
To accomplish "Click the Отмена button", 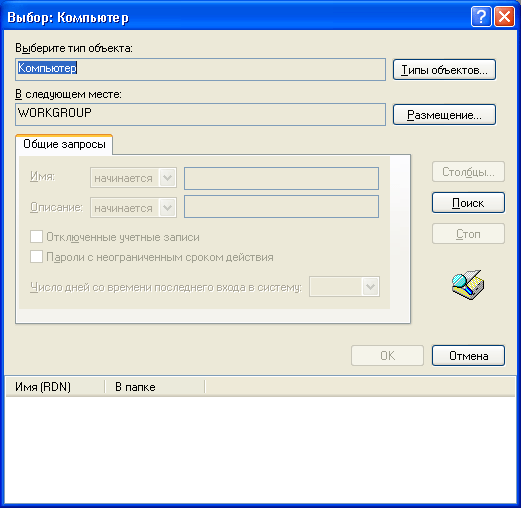I will point(468,356).
